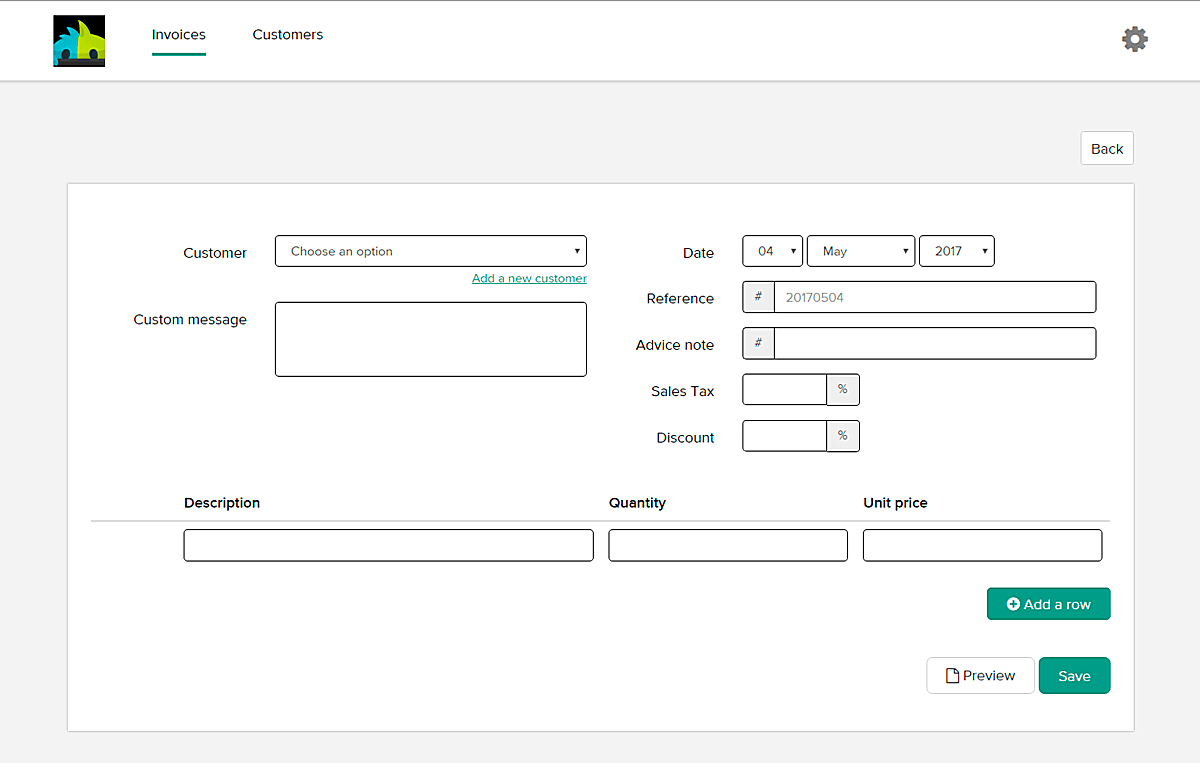This screenshot has width=1200, height=763.
Task: Switch to the Invoices tab
Action: tap(179, 35)
